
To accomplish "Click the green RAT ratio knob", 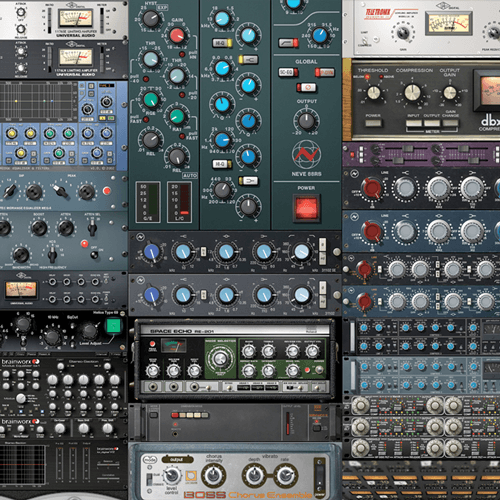I will [x=177, y=116].
